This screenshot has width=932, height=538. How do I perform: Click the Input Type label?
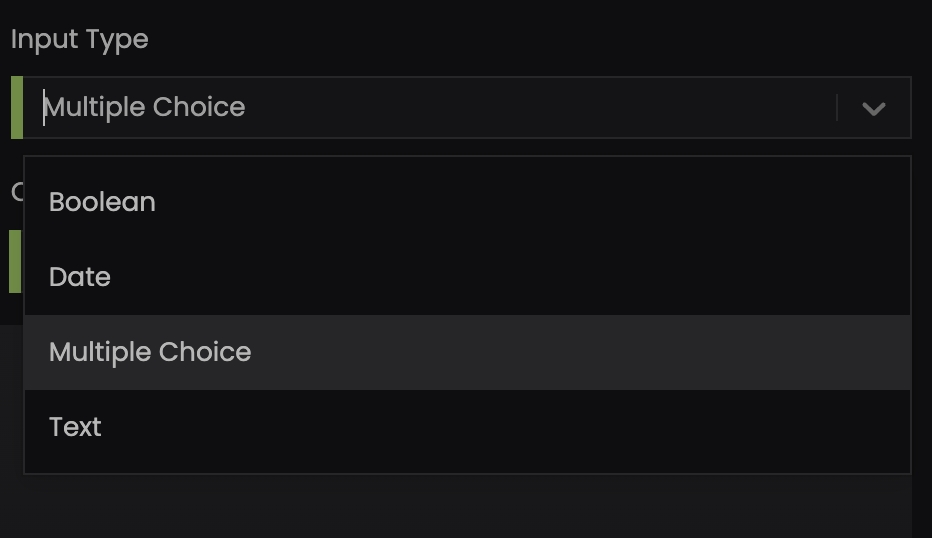80,40
